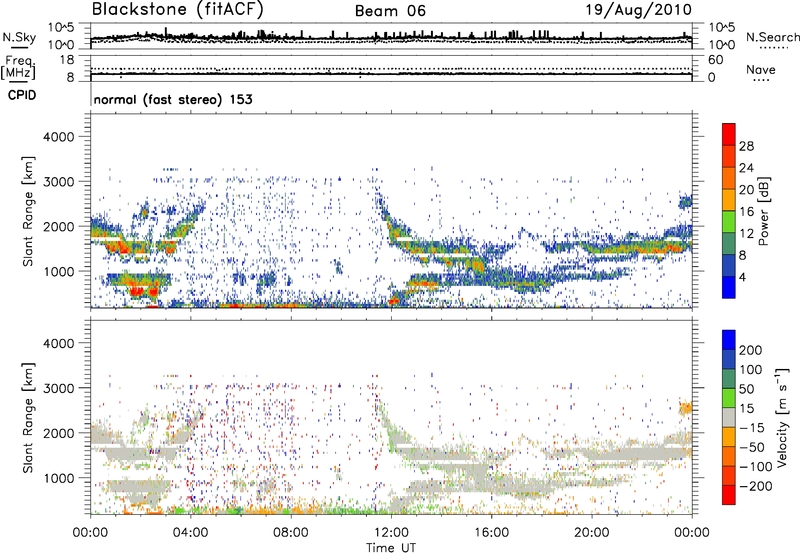
Task: Click the '4000' tick of the power panel
Action: pos(59,137)
